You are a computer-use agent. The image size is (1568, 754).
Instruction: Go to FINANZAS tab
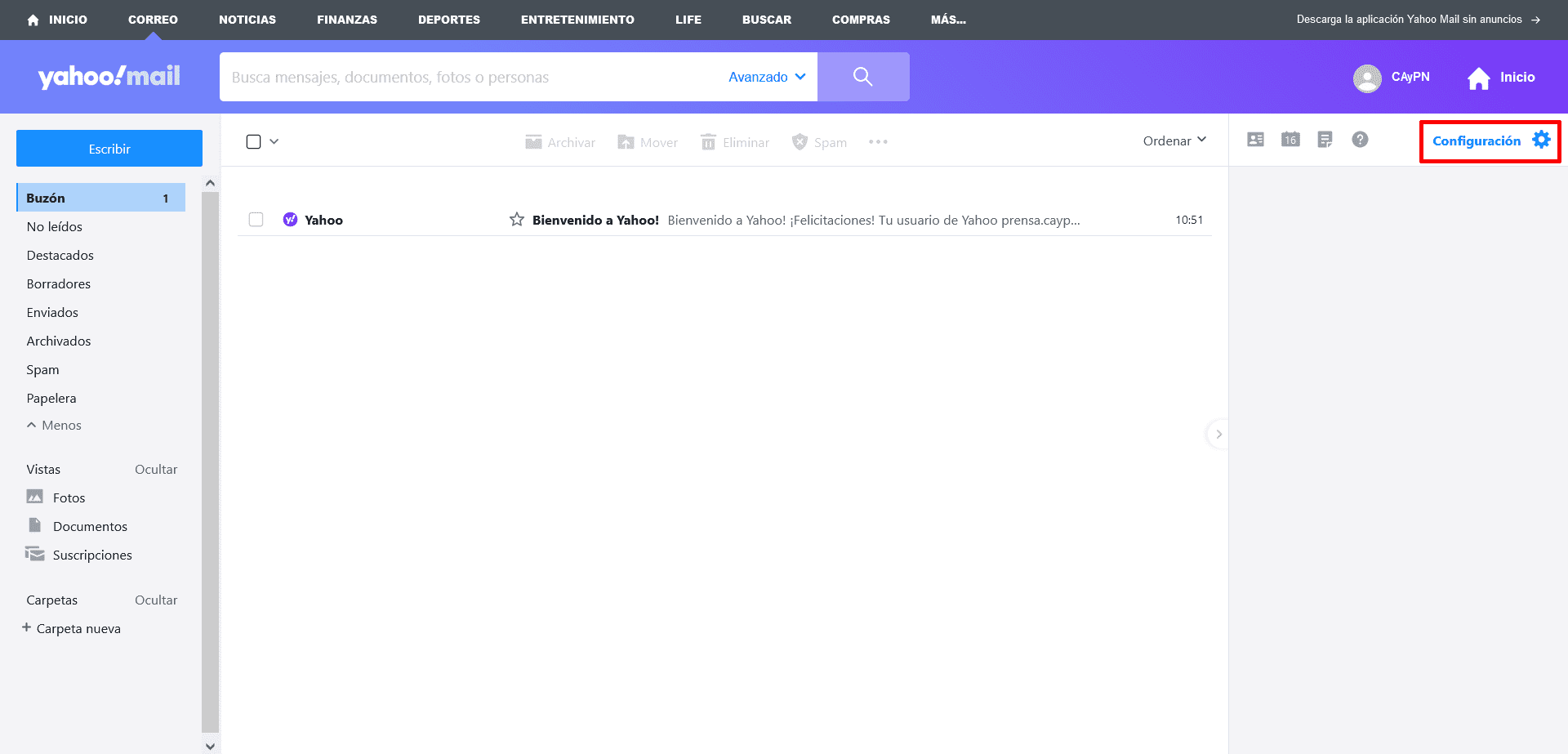(x=347, y=20)
